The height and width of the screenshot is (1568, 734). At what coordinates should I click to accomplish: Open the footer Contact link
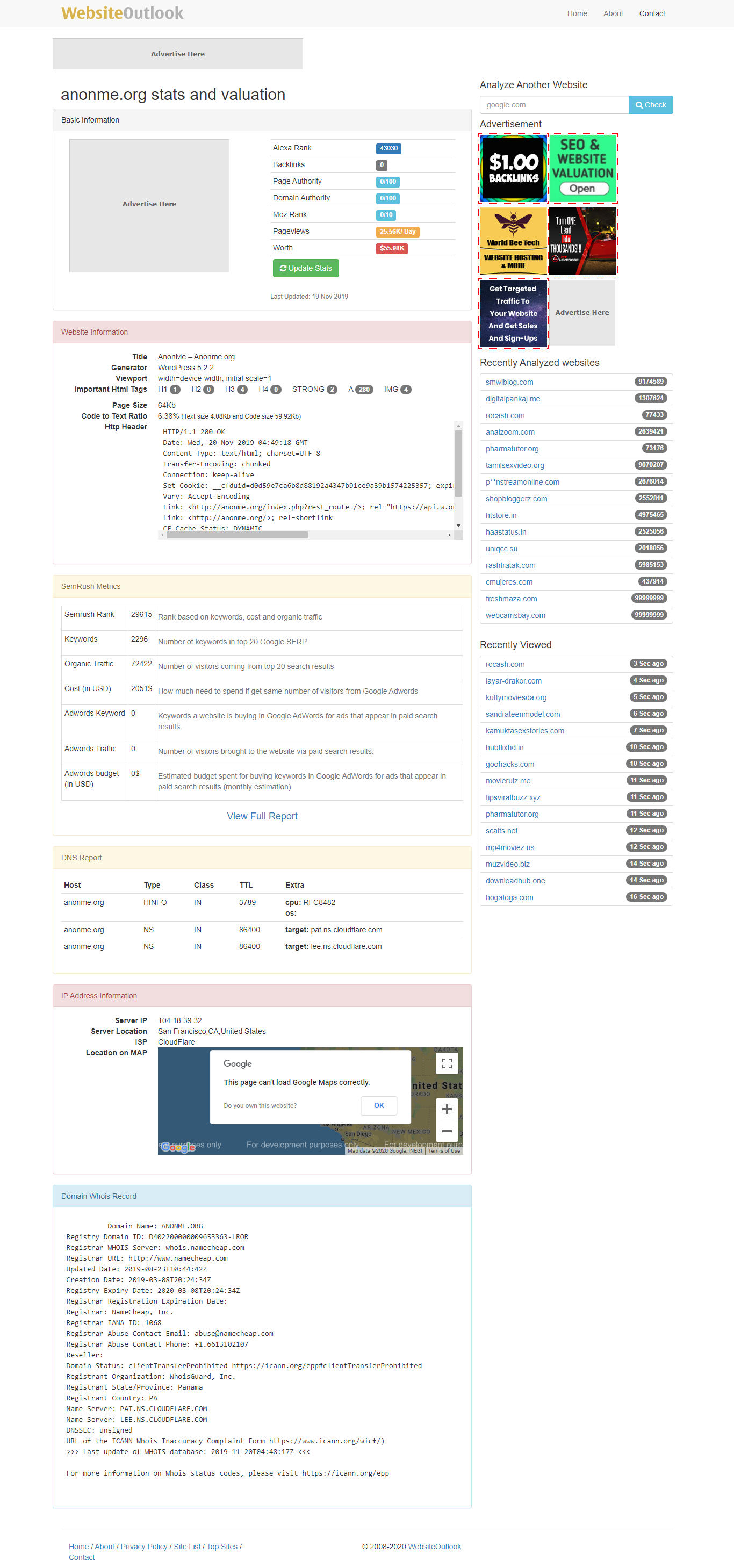coord(82,1557)
